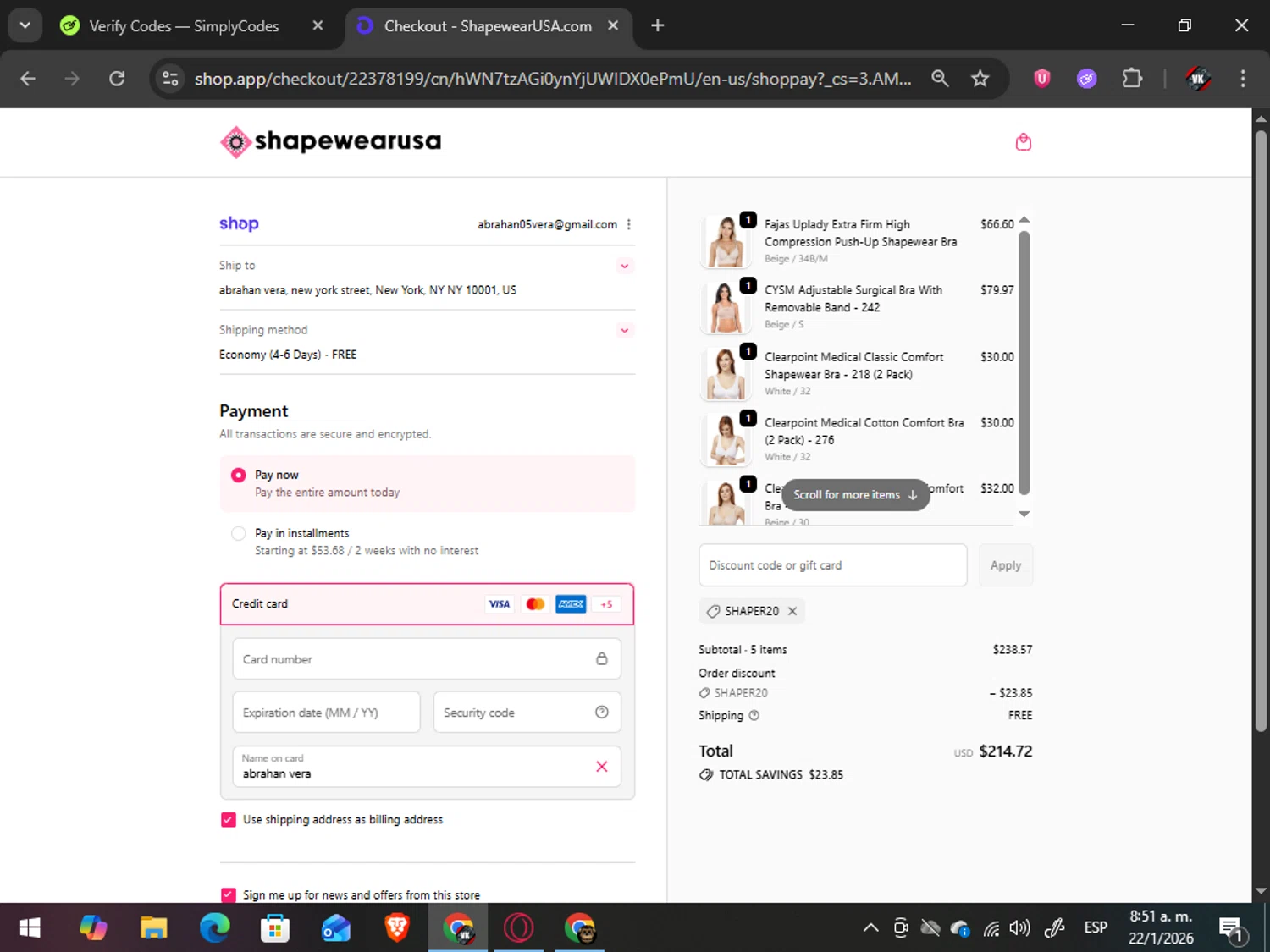
Task: Open the Windows Start menu
Action: tap(30, 928)
